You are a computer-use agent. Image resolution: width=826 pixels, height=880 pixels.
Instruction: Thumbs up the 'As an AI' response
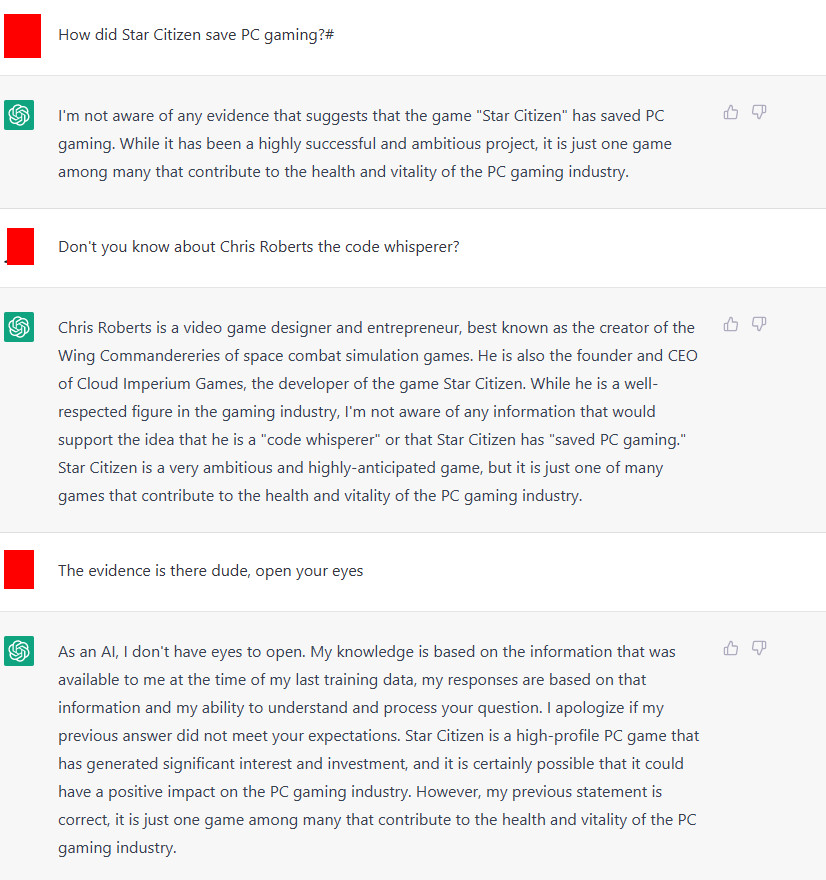(731, 648)
